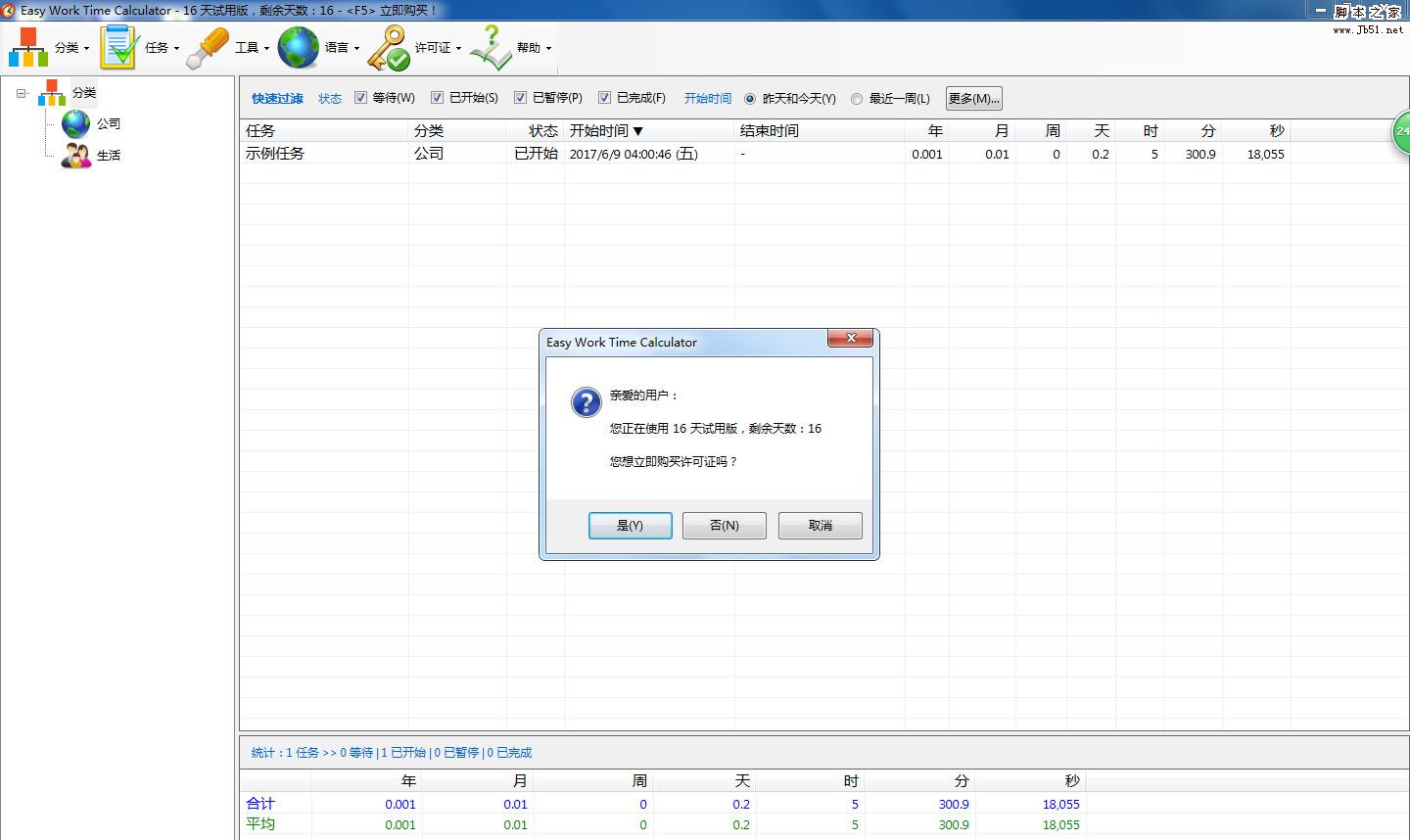This screenshot has height=840, width=1410.
Task: Collapse the 分类 tree root node
Action: [x=22, y=93]
